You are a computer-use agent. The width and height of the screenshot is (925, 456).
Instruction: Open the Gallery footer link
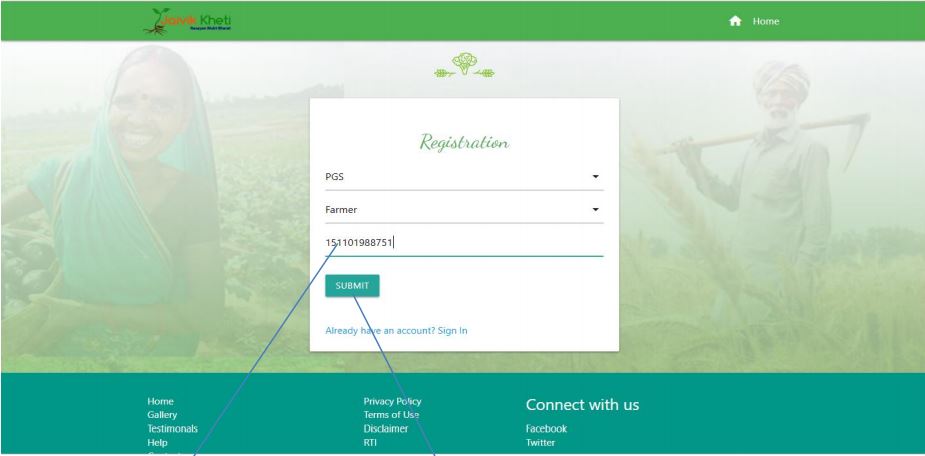pyautogui.click(x=162, y=415)
